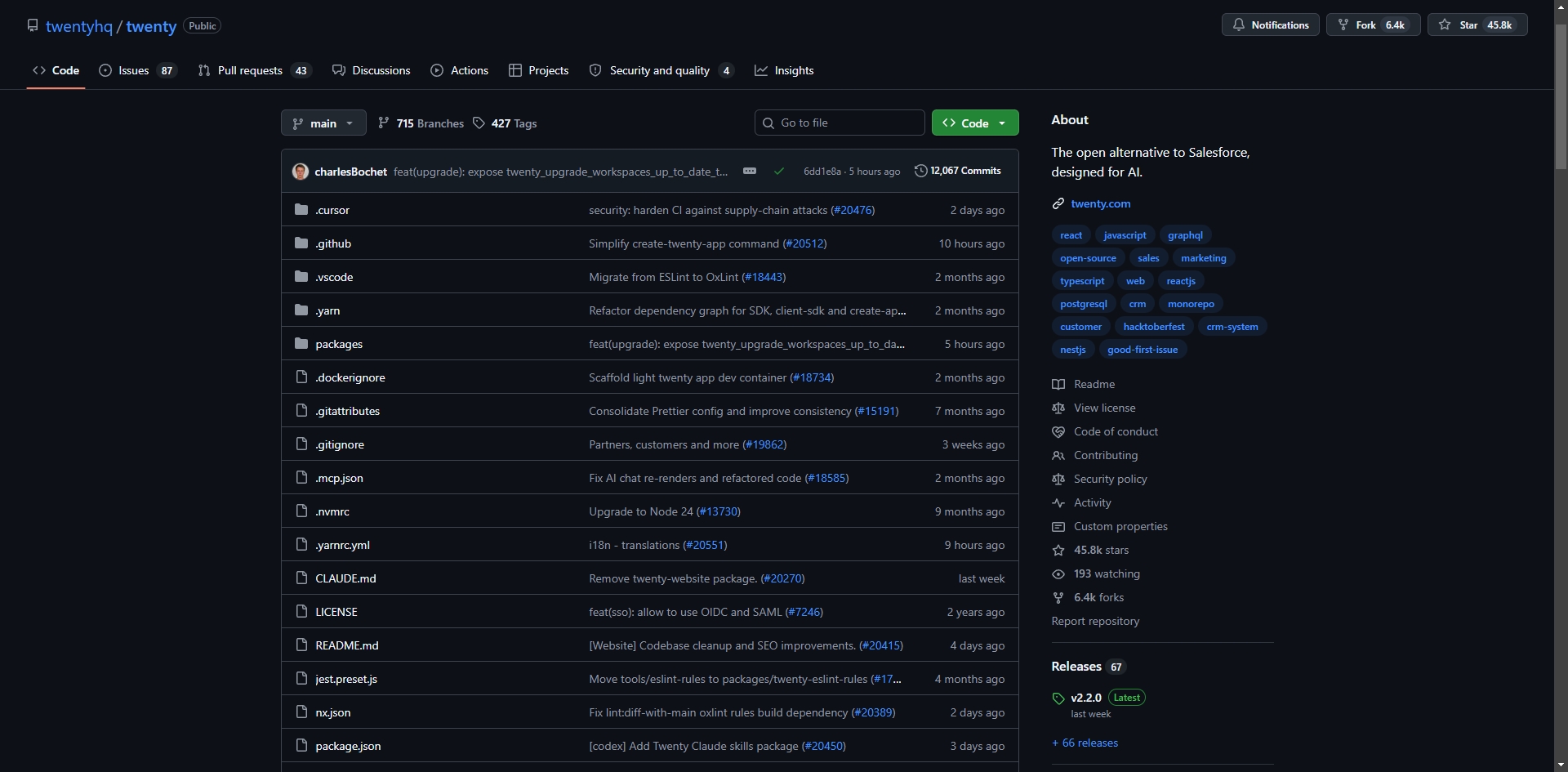Open the react topic tag
The width and height of the screenshot is (1568, 772).
tap(1071, 235)
